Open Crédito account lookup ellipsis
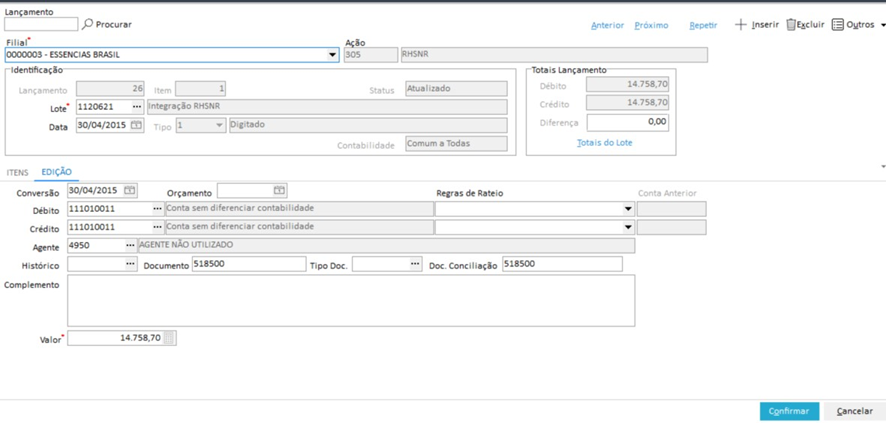886x423 pixels. [158, 227]
